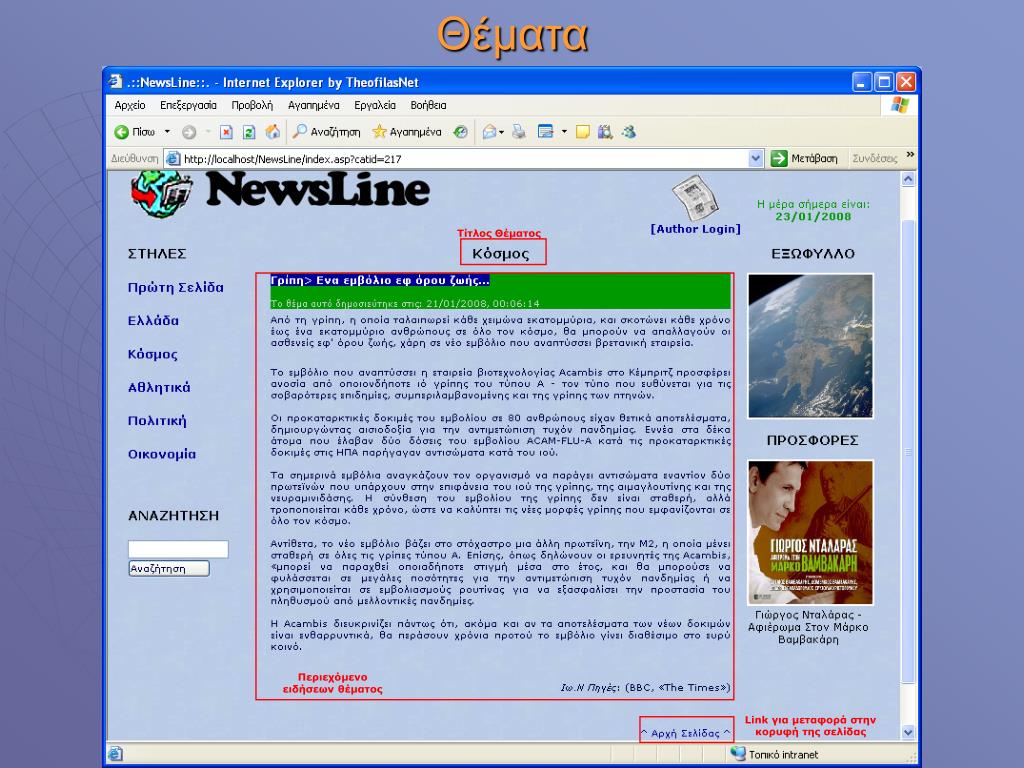Click the Earth cover image thumbnail
The height and width of the screenshot is (768, 1024).
tap(810, 346)
